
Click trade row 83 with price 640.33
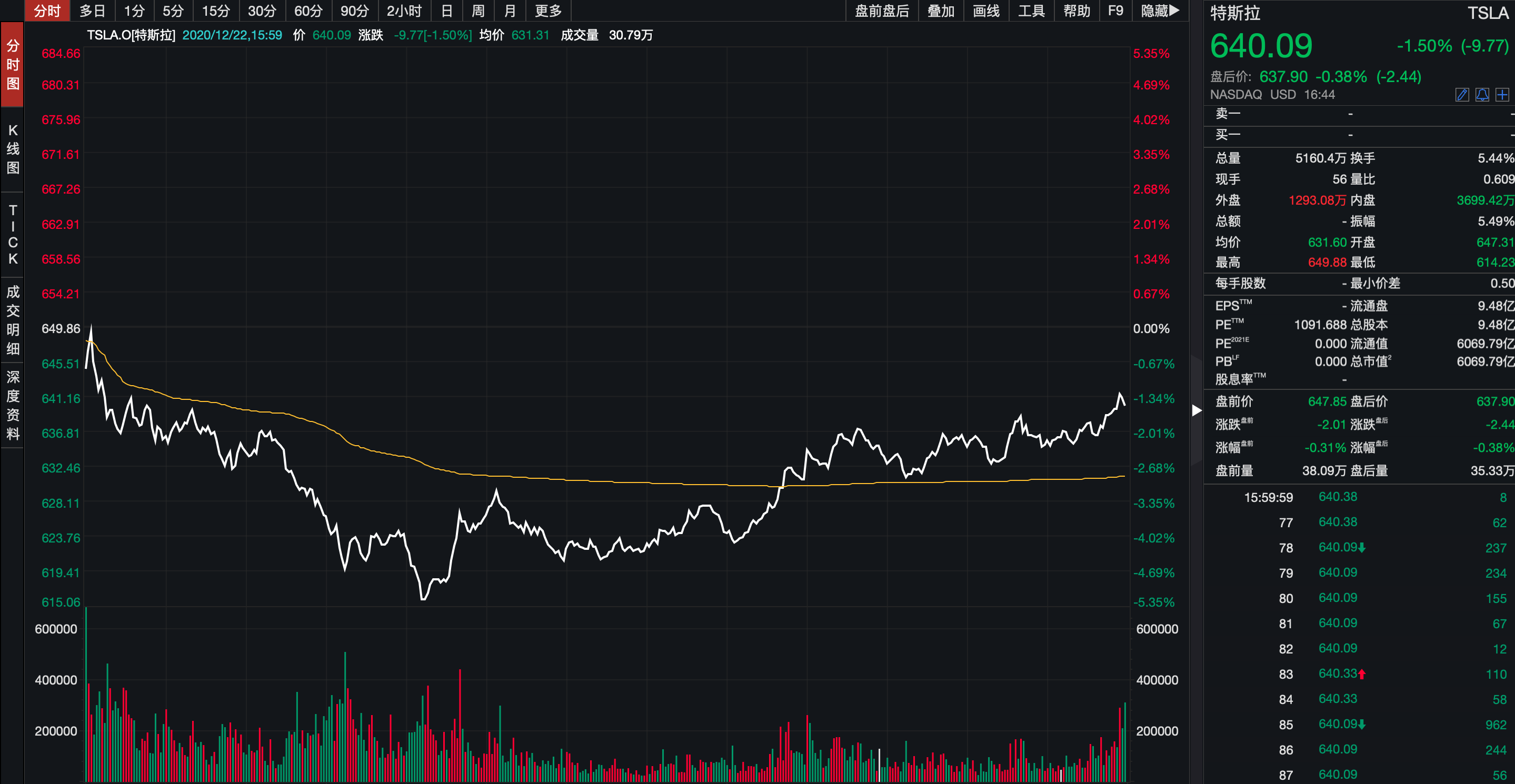pyautogui.click(x=1359, y=674)
